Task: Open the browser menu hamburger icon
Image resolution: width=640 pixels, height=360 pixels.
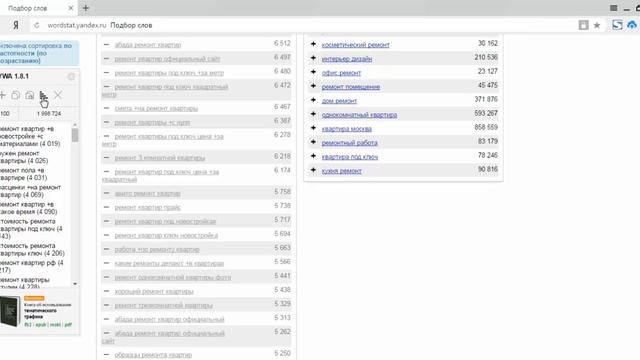Action: (613, 8)
